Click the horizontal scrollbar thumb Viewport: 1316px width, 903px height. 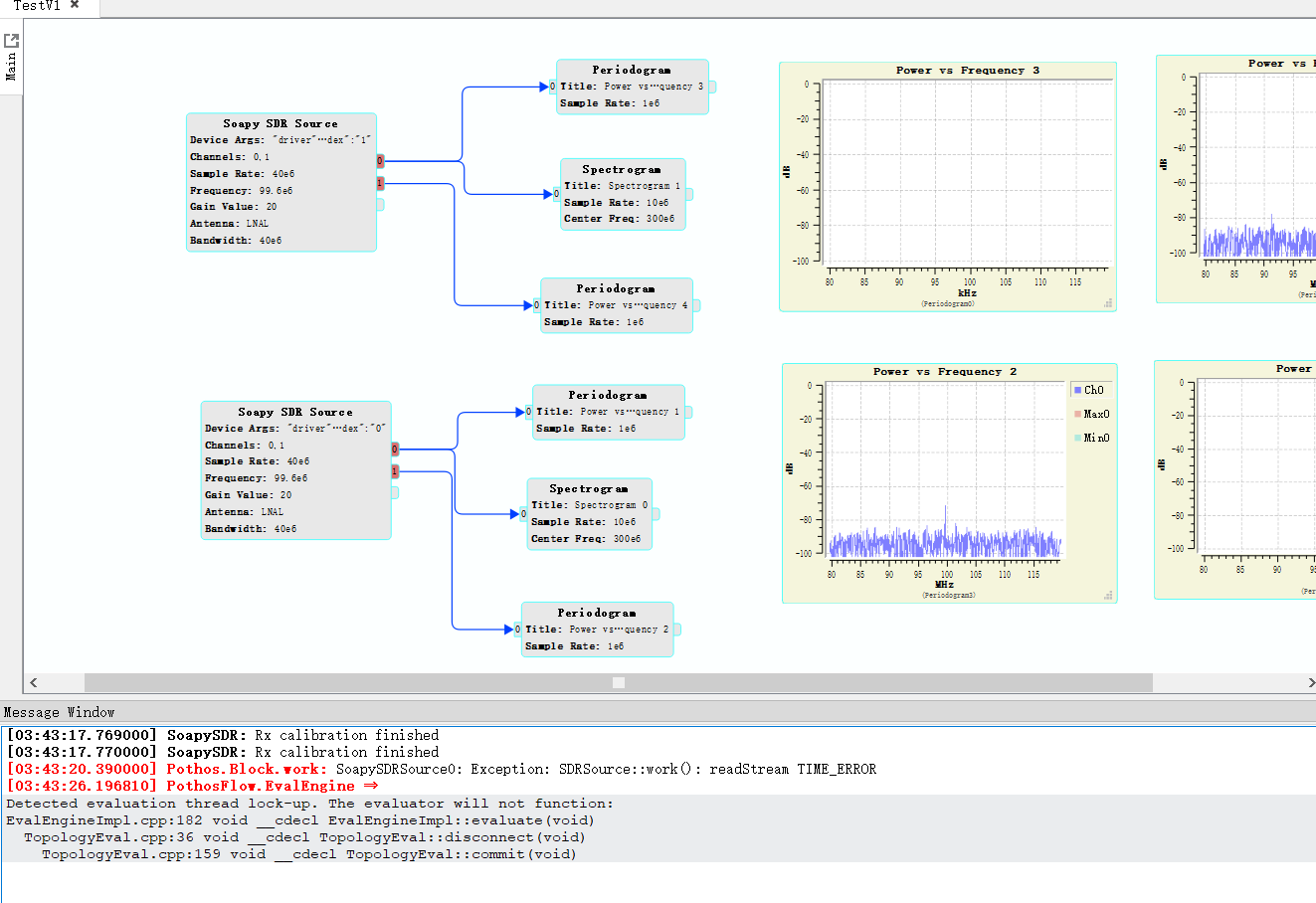tap(618, 682)
